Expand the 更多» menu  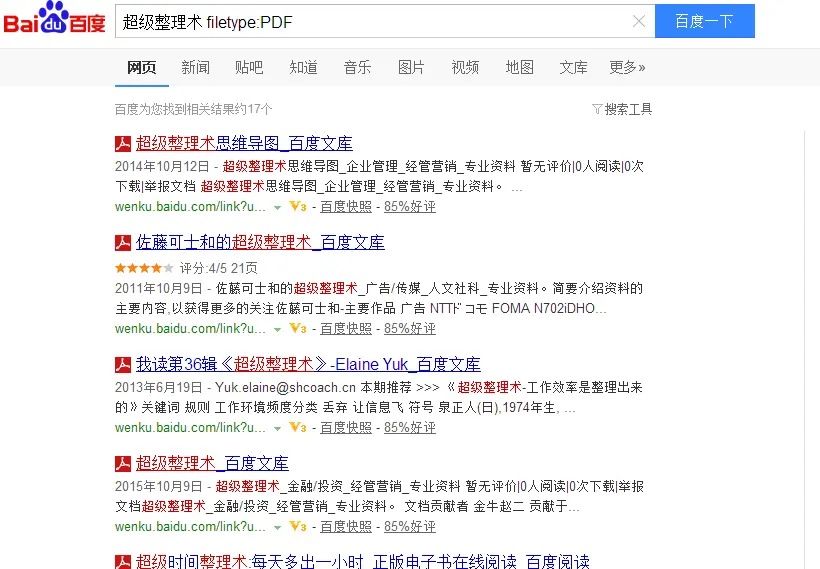[x=627, y=67]
